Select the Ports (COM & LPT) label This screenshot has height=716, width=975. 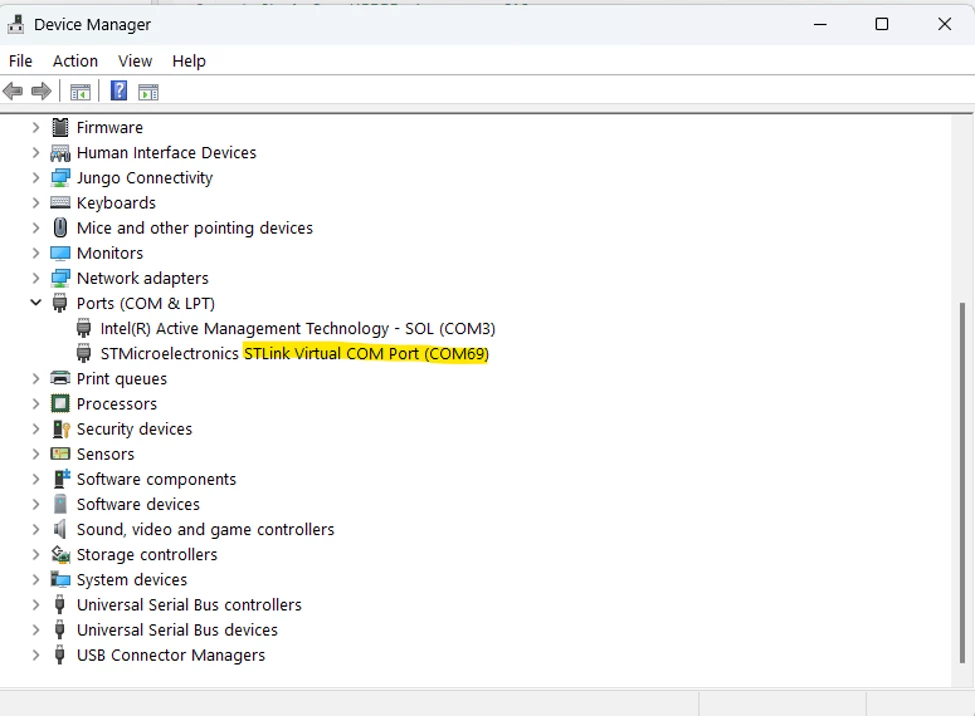146,304
